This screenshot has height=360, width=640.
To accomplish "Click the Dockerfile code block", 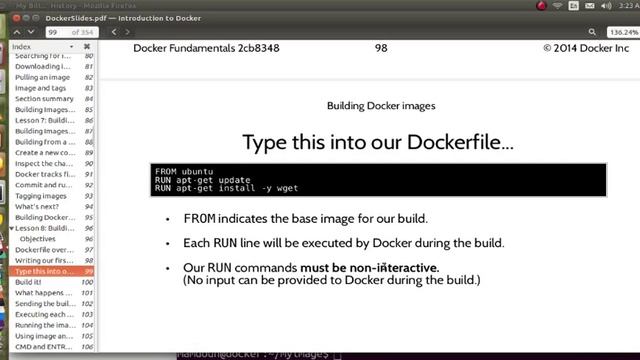I will (x=378, y=180).
